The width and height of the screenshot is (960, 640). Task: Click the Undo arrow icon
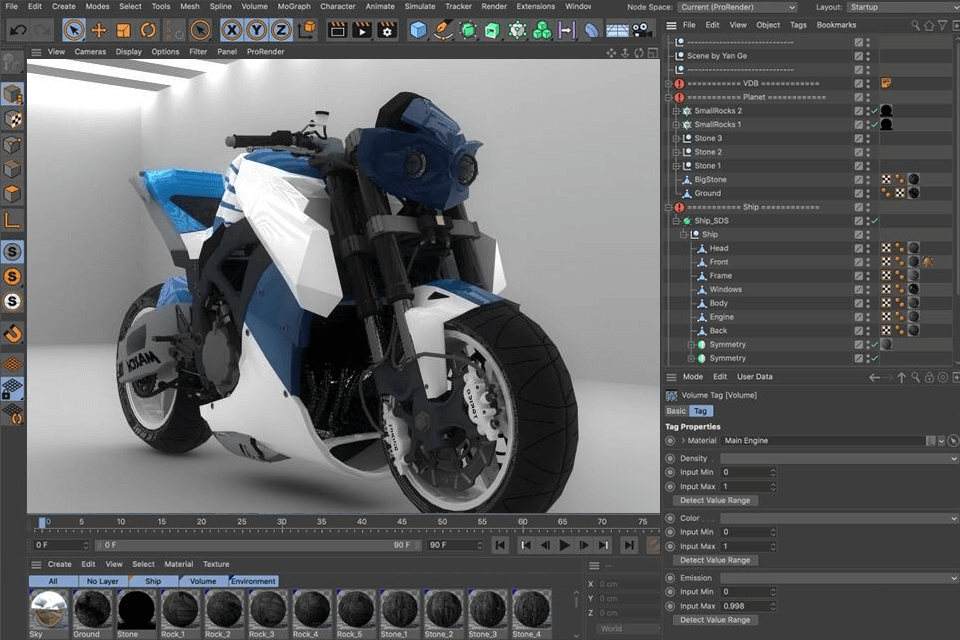[x=18, y=30]
